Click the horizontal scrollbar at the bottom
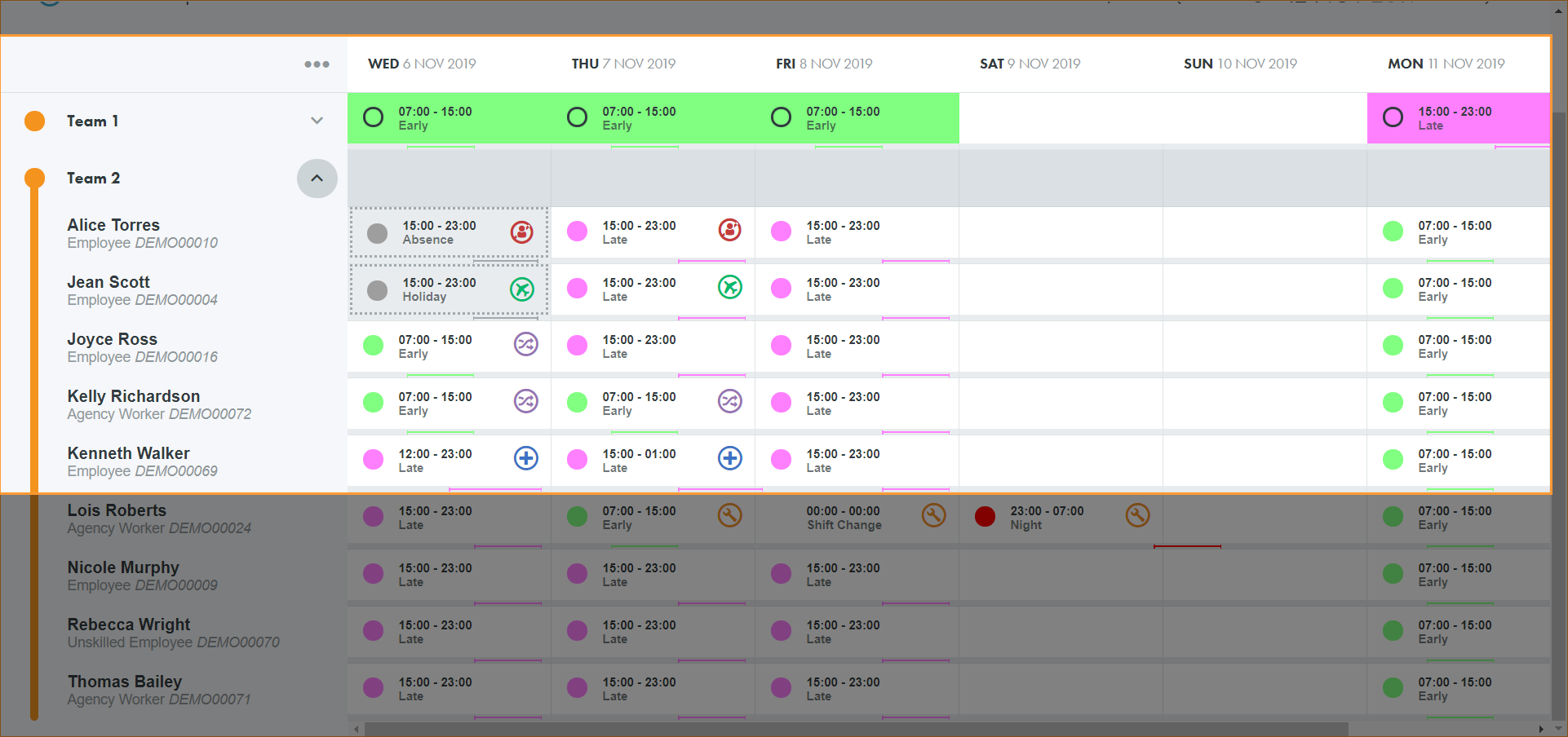Image resolution: width=1568 pixels, height=737 pixels. coord(855,729)
